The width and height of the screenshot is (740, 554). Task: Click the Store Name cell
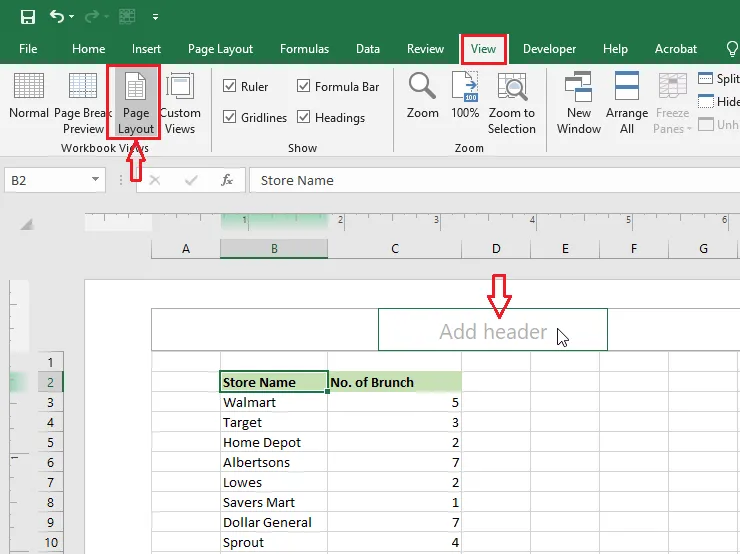274,382
